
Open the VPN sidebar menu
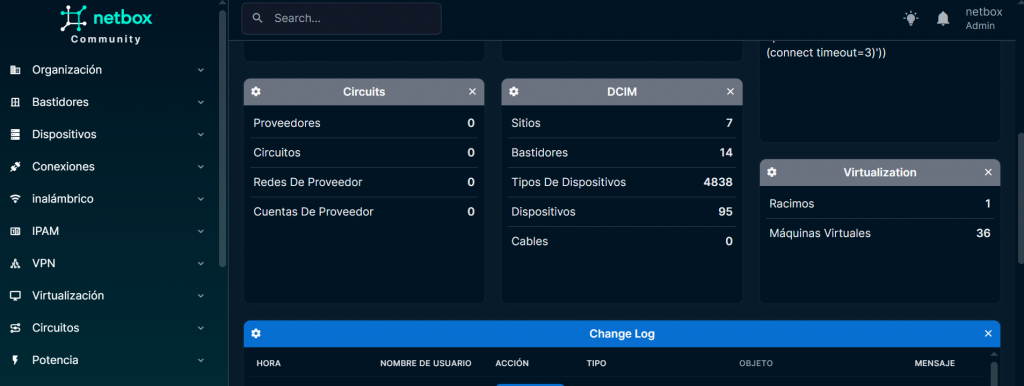[108, 264]
